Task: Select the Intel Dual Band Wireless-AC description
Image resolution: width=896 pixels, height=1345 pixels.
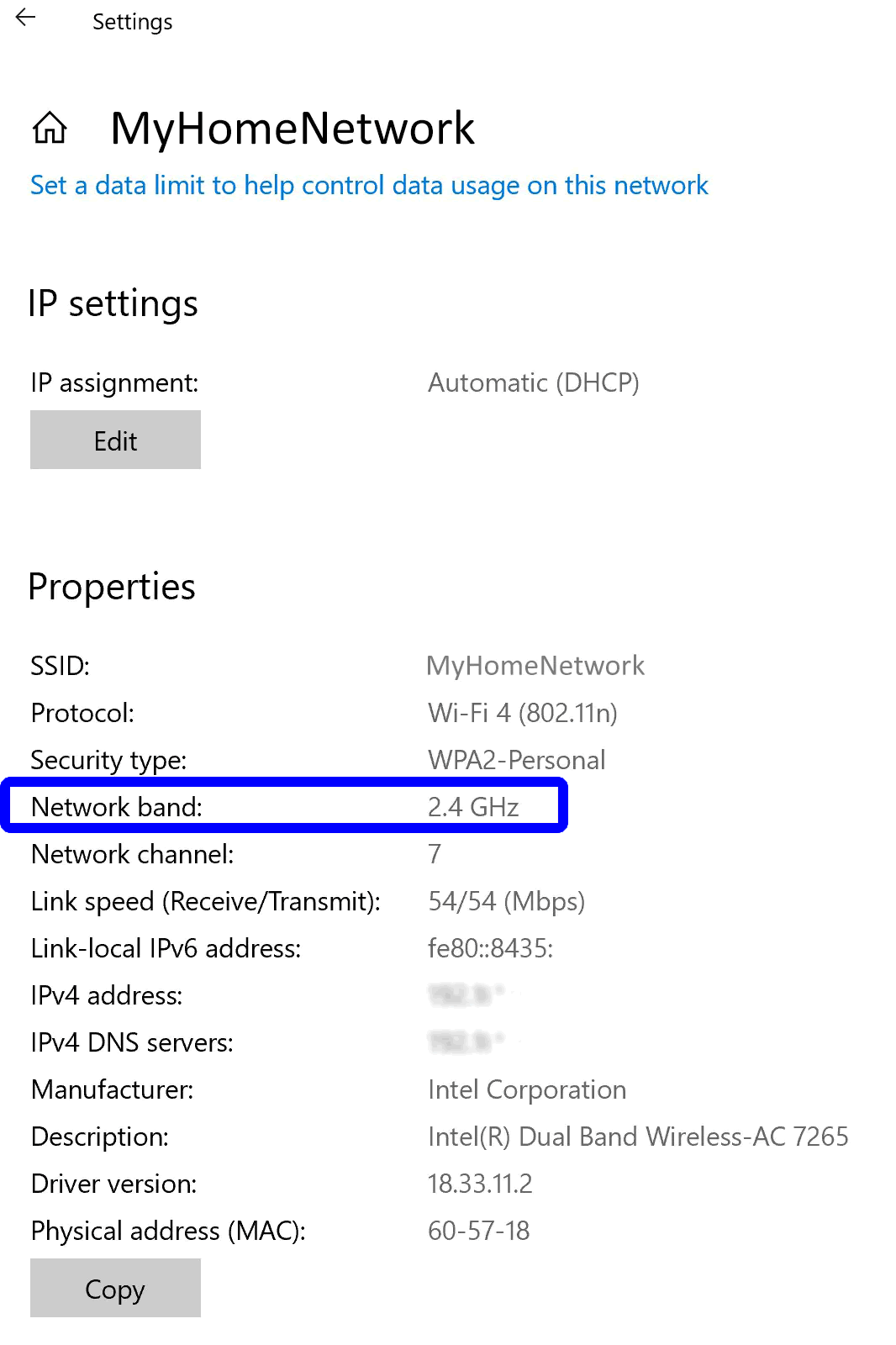Action: tap(637, 1137)
